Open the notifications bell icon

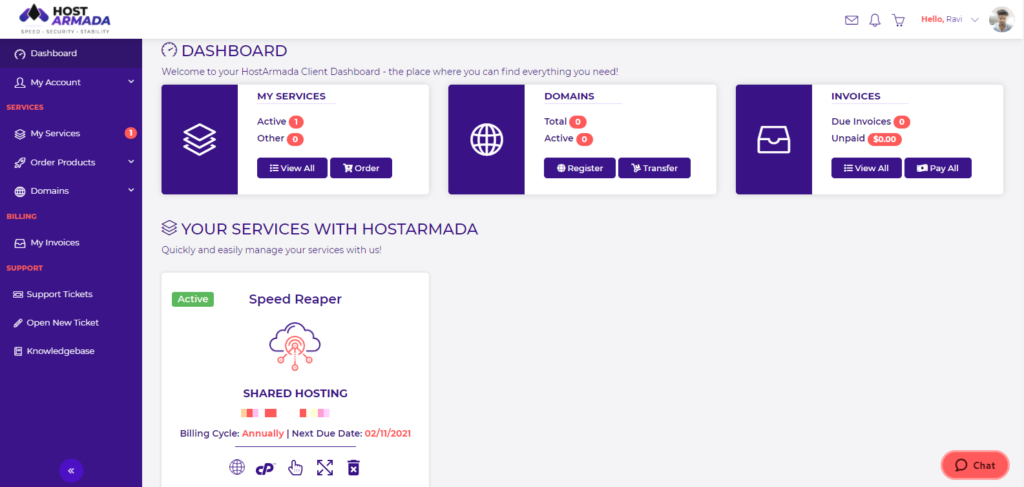point(875,20)
